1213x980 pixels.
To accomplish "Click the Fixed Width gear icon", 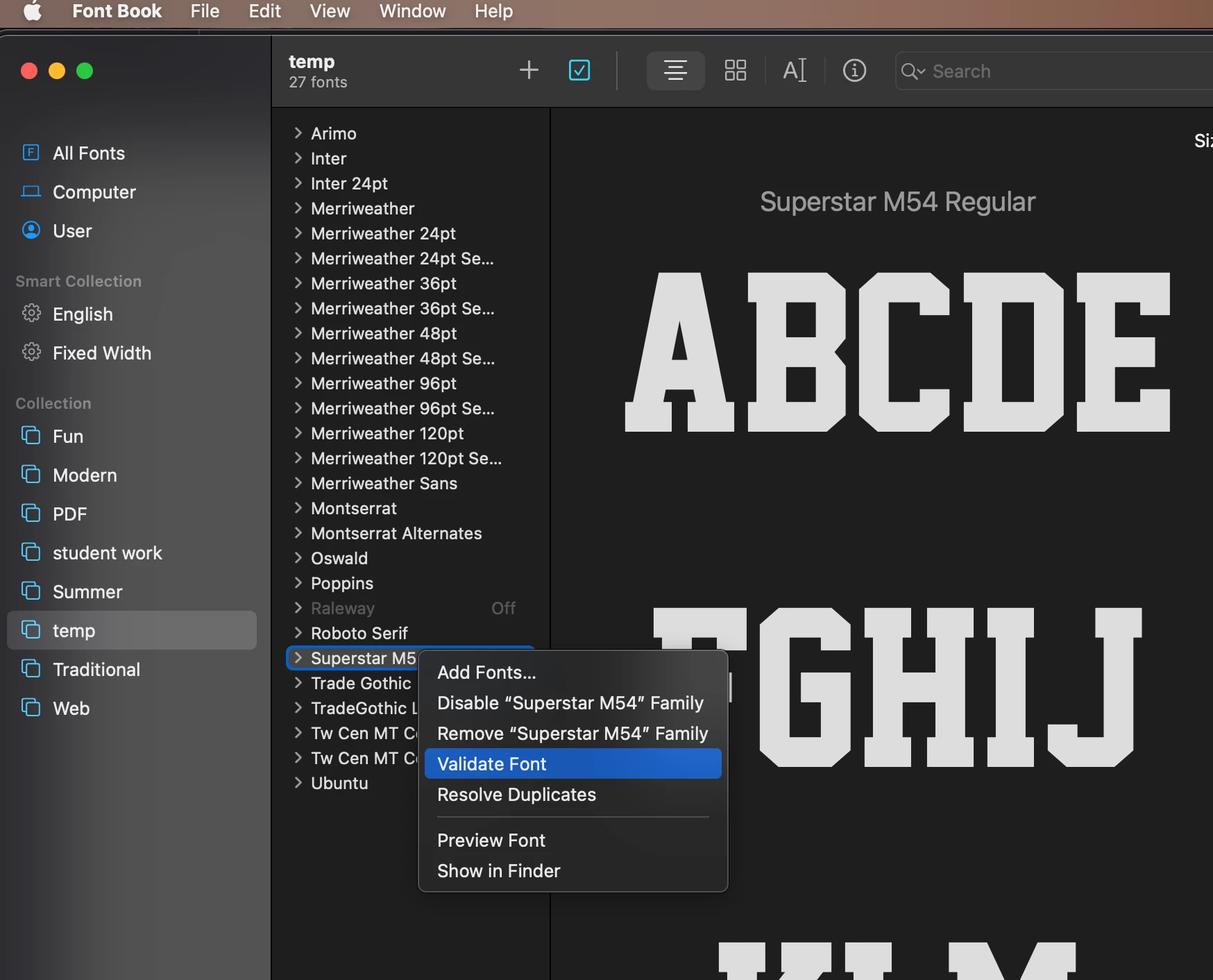I will (31, 353).
